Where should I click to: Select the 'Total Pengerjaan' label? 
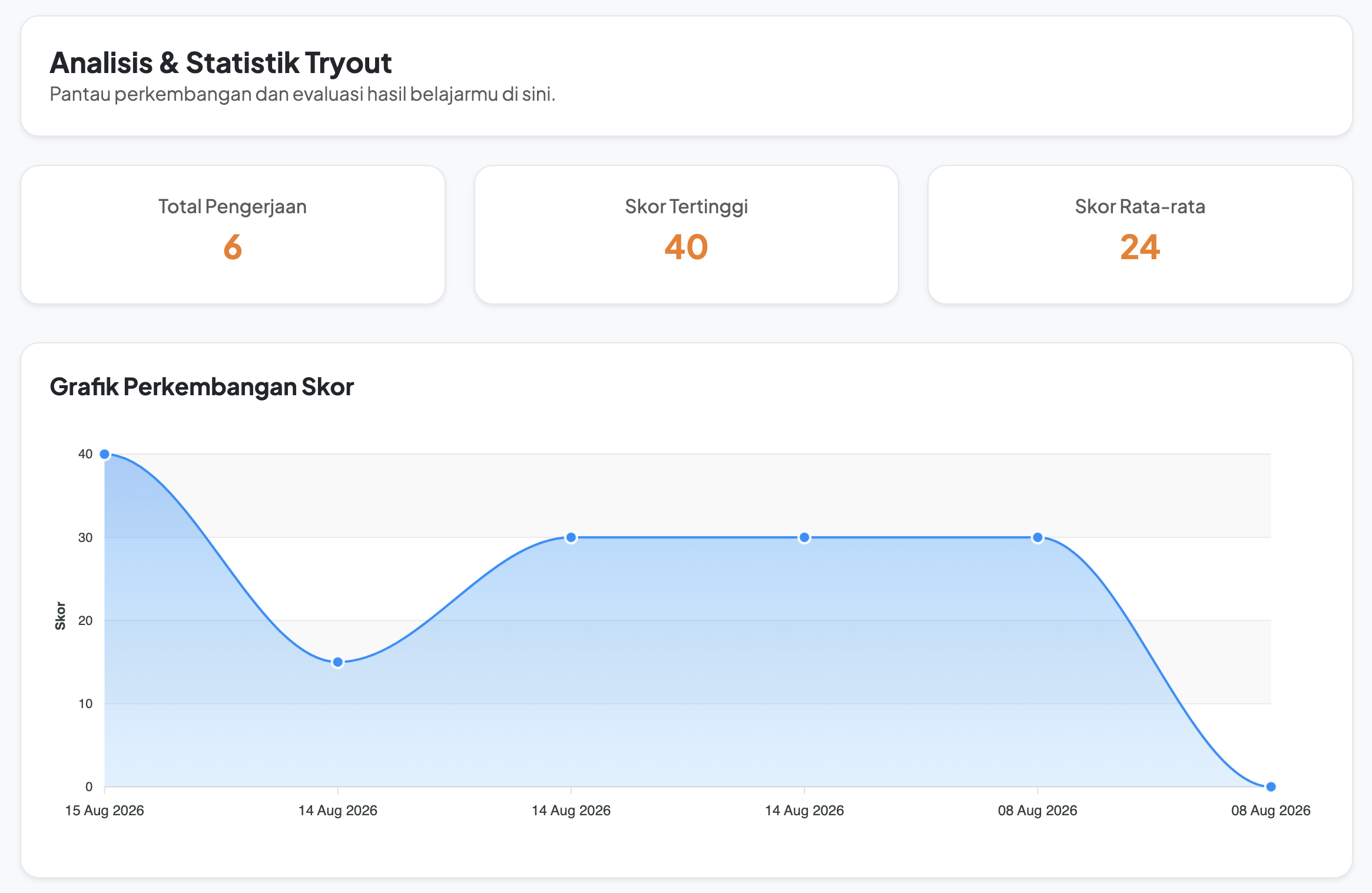[x=233, y=207]
